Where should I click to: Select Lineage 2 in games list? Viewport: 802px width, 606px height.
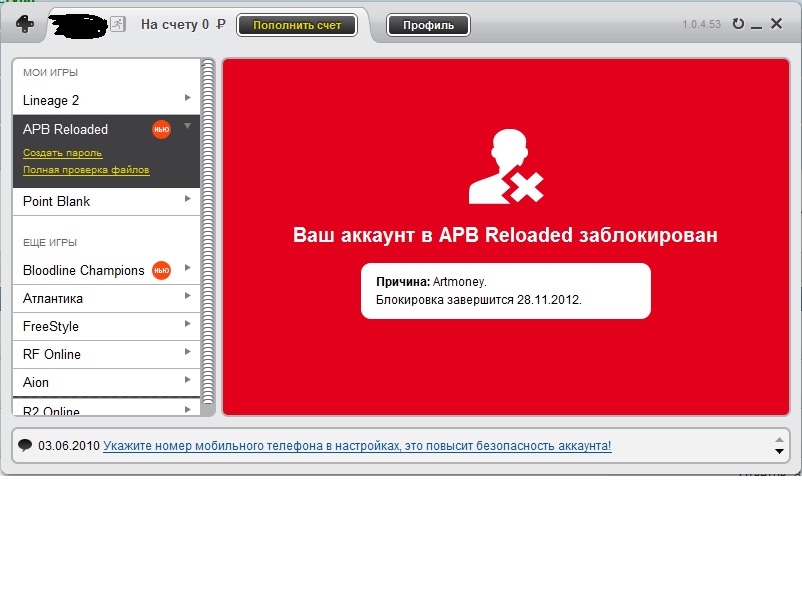point(106,100)
